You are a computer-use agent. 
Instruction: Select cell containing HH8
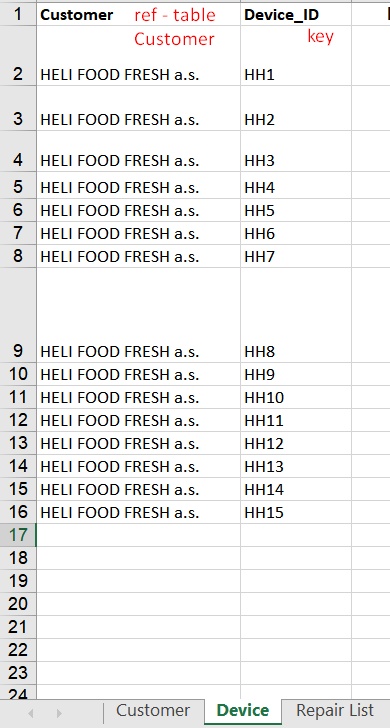pyautogui.click(x=296, y=315)
